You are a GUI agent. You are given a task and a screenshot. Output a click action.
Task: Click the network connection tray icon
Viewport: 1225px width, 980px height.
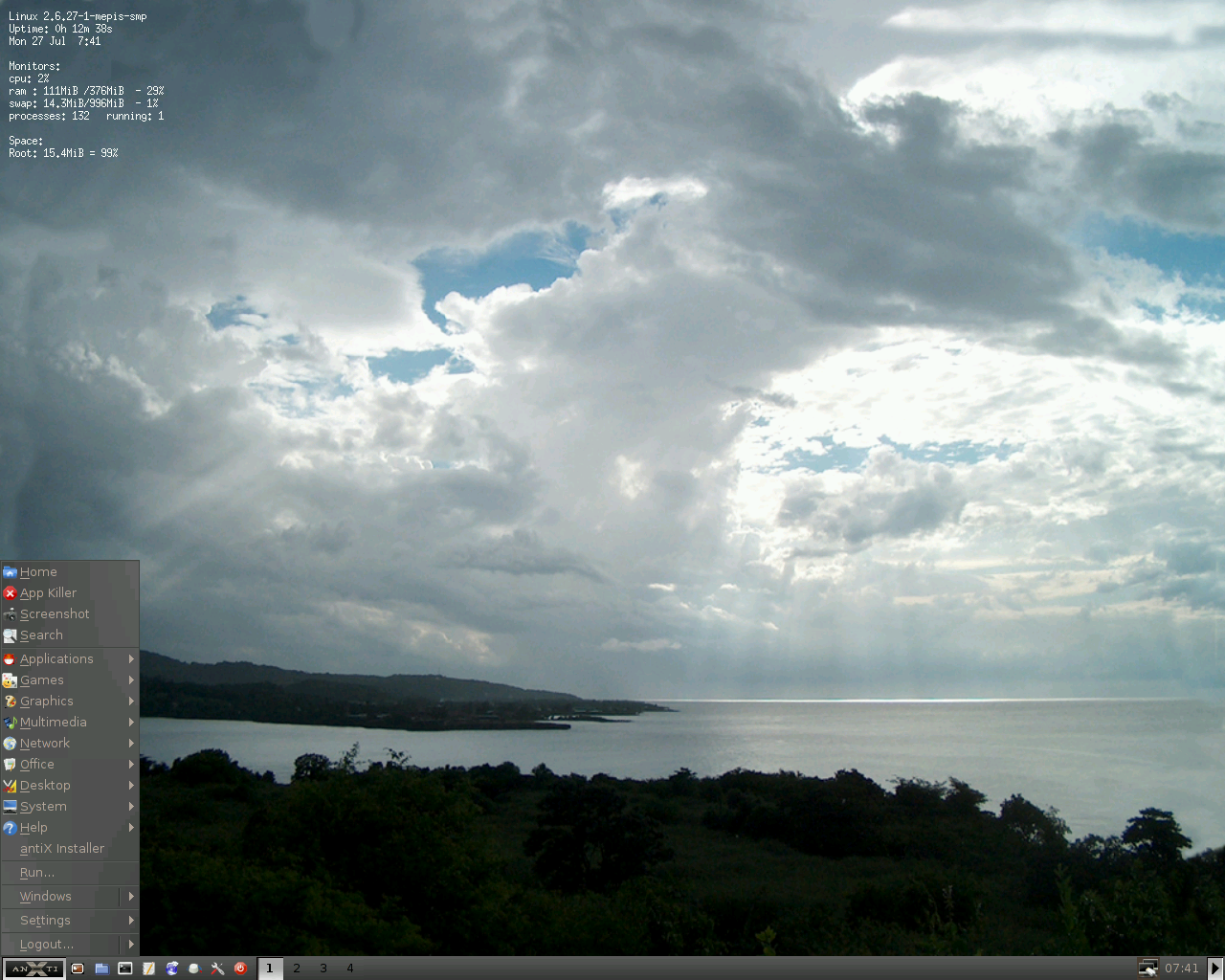[x=1147, y=969]
